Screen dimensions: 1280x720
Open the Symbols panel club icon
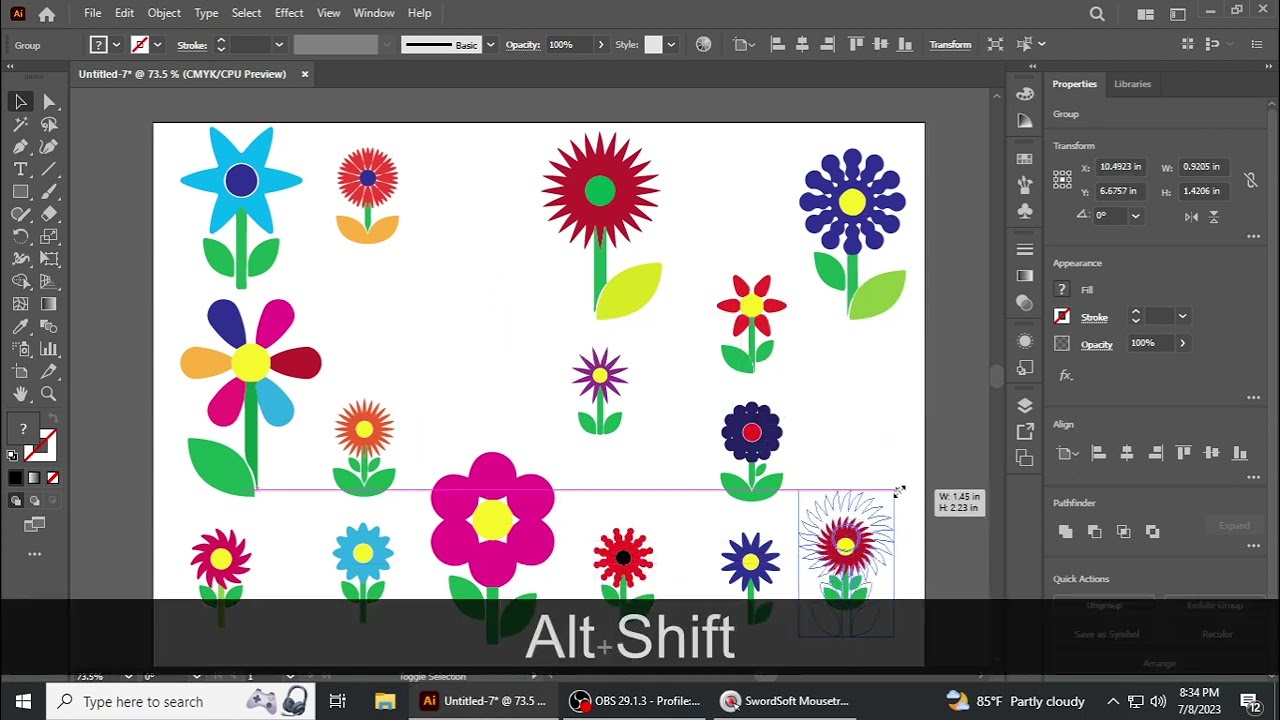coord(1025,211)
